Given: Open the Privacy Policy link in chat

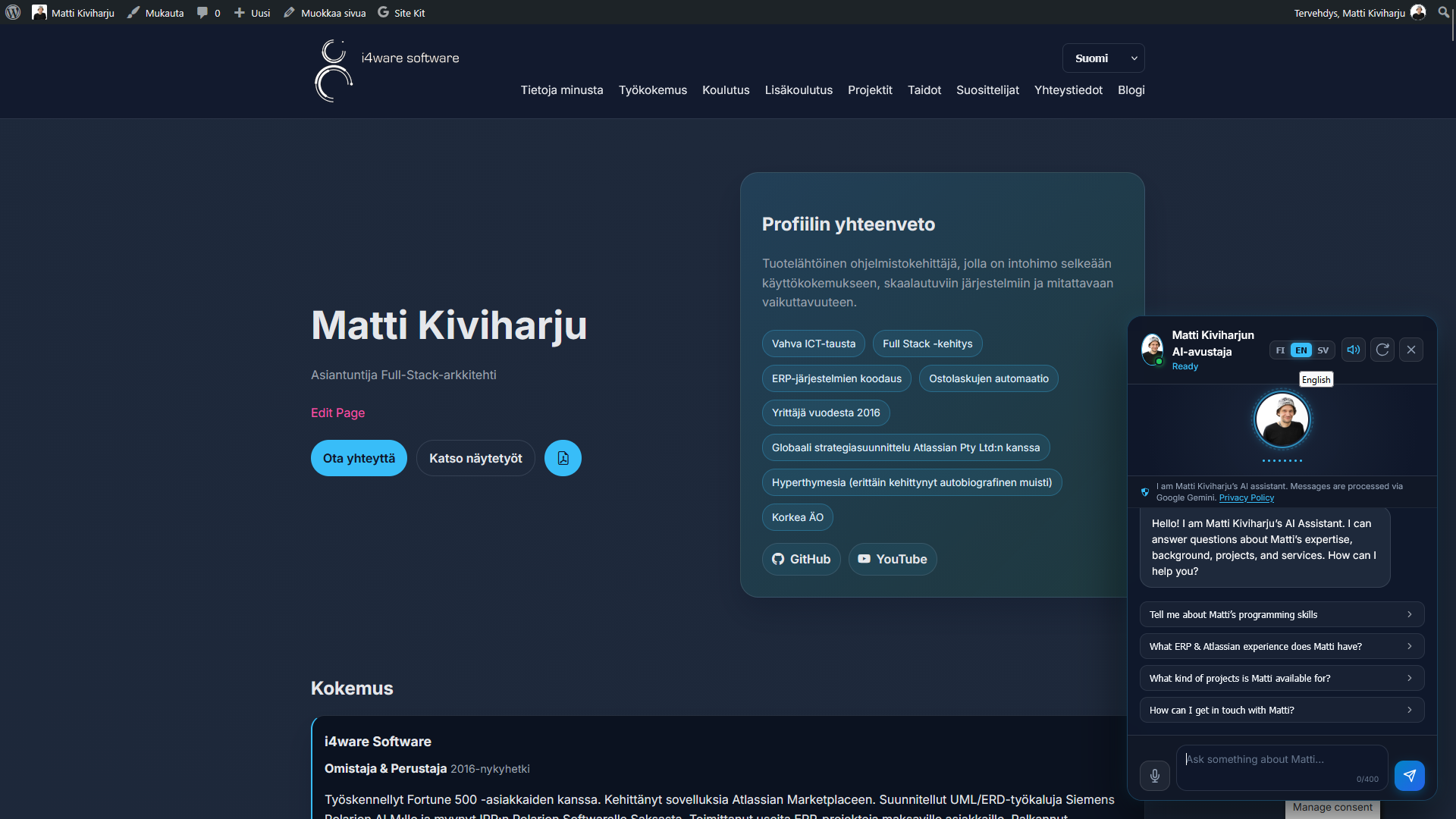Looking at the screenshot, I should (x=1246, y=497).
